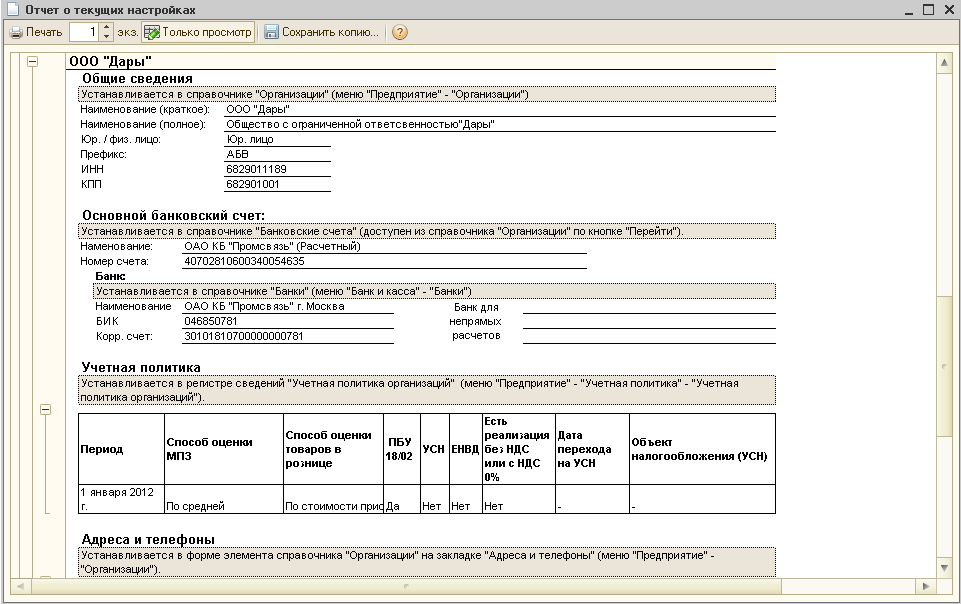Click the horizontal scrollbar thumb
The width and height of the screenshot is (961, 604).
click(406, 586)
